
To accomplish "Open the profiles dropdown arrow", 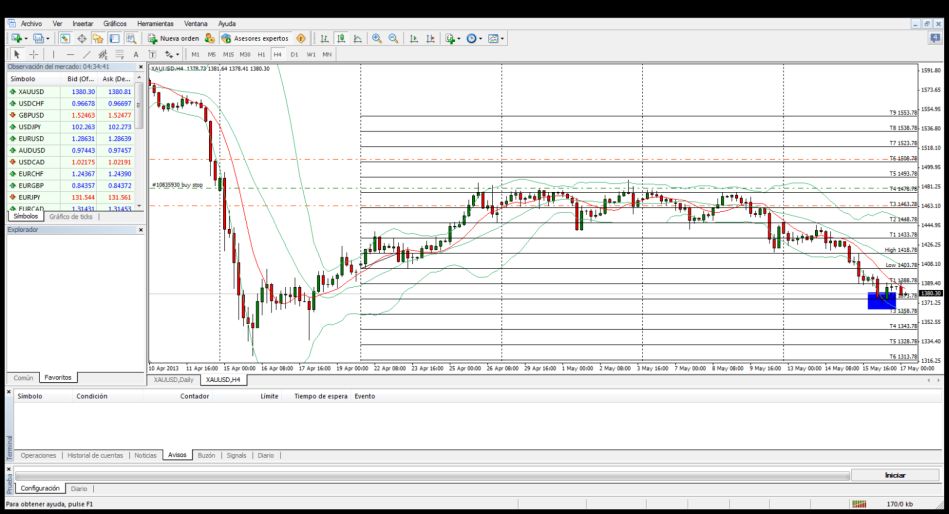I will (x=47, y=38).
